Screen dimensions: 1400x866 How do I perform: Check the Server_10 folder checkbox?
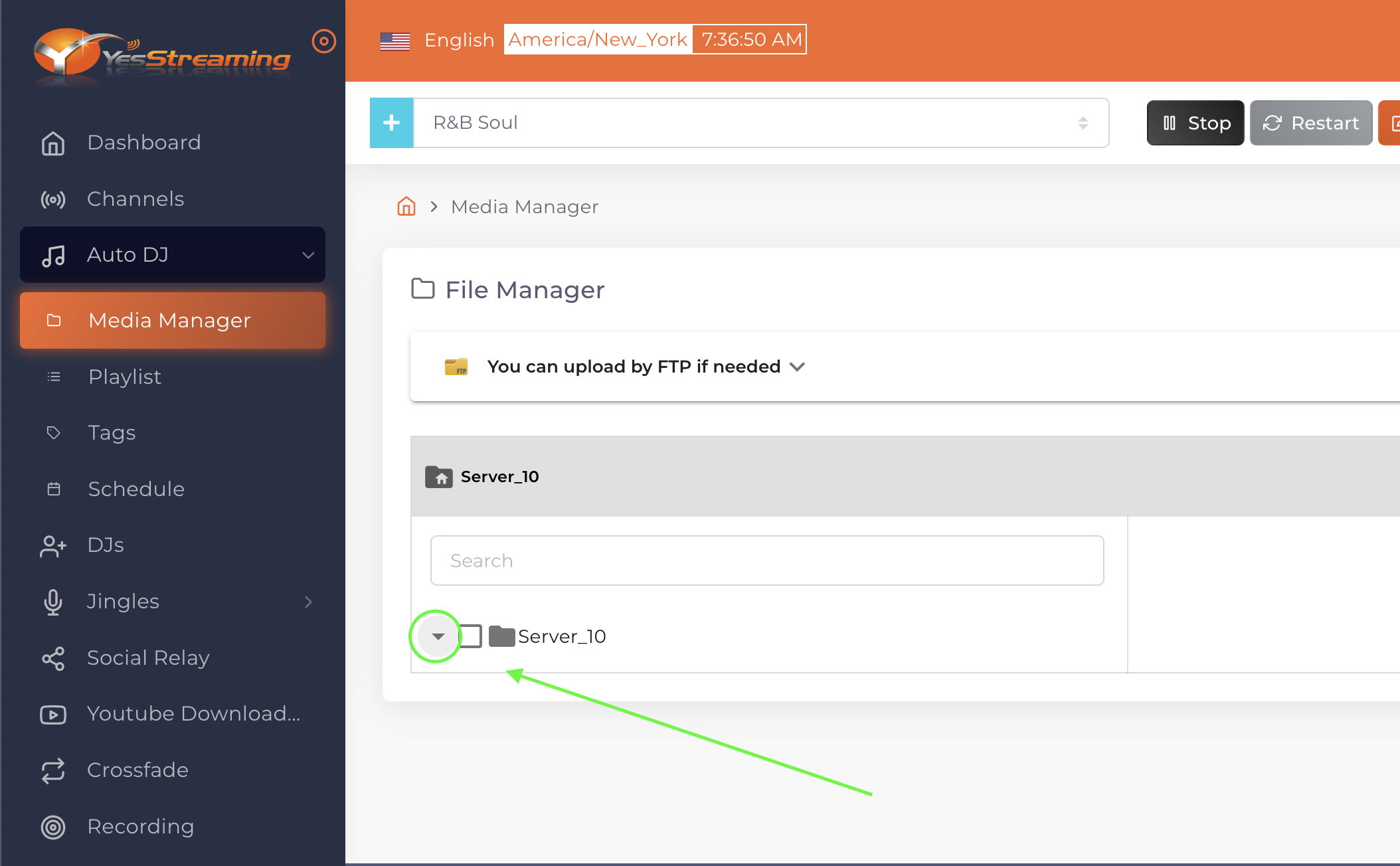471,636
